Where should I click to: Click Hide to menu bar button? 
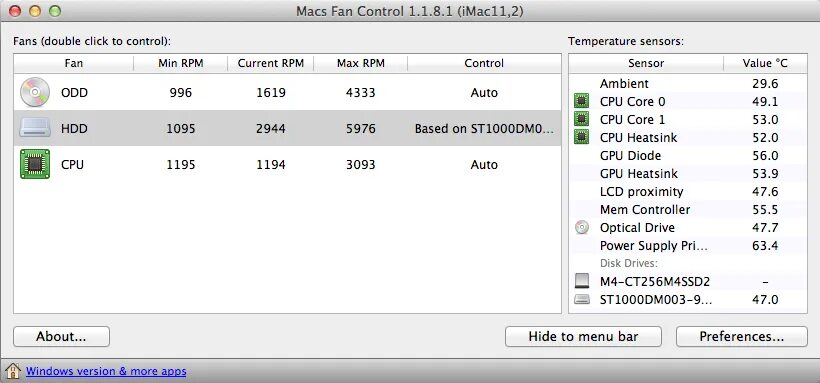(x=583, y=336)
